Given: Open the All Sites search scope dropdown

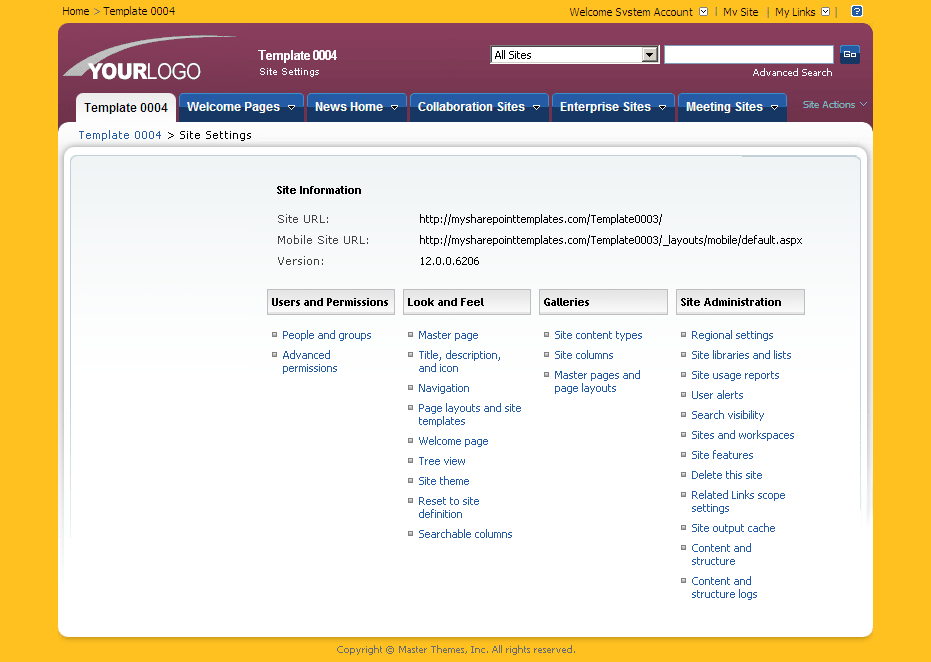Looking at the screenshot, I should (650, 55).
